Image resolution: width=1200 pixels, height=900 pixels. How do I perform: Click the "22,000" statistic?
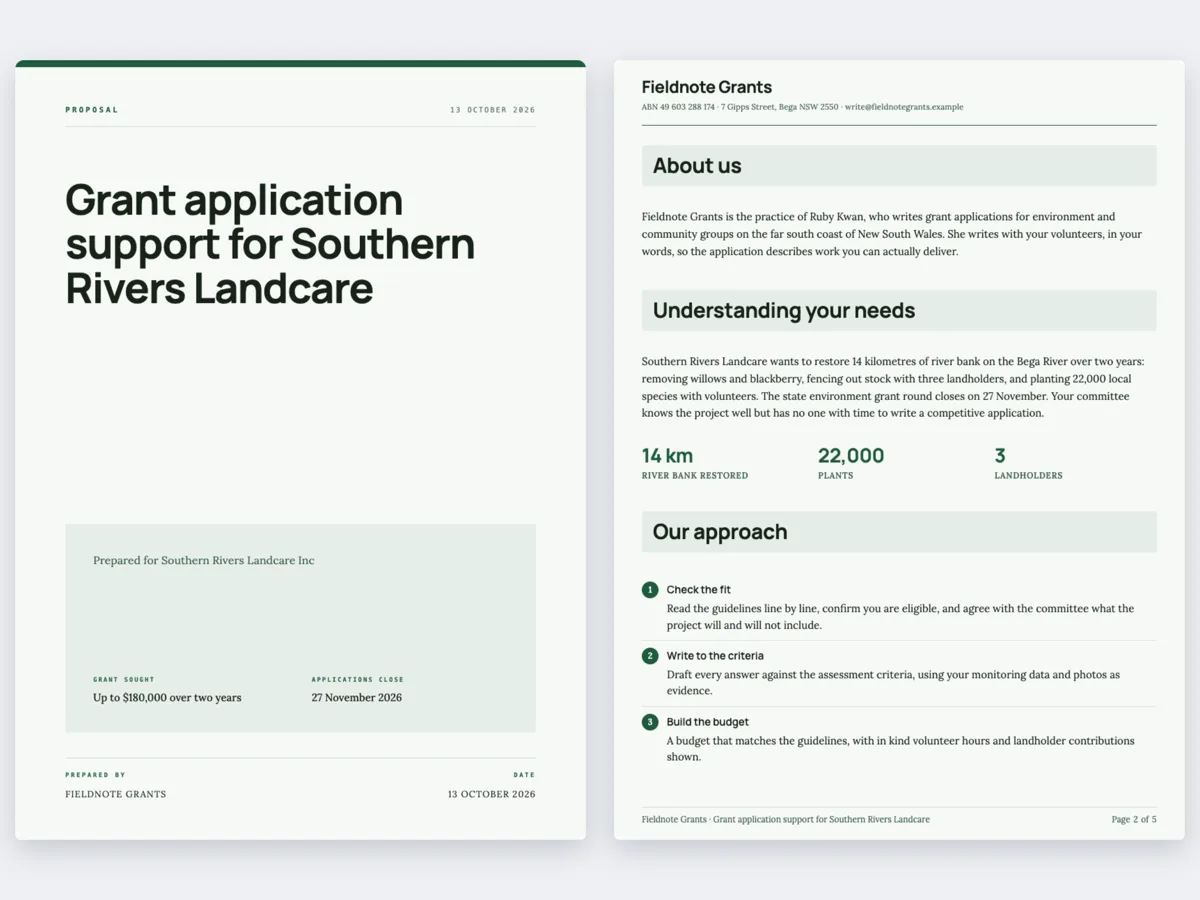851,456
